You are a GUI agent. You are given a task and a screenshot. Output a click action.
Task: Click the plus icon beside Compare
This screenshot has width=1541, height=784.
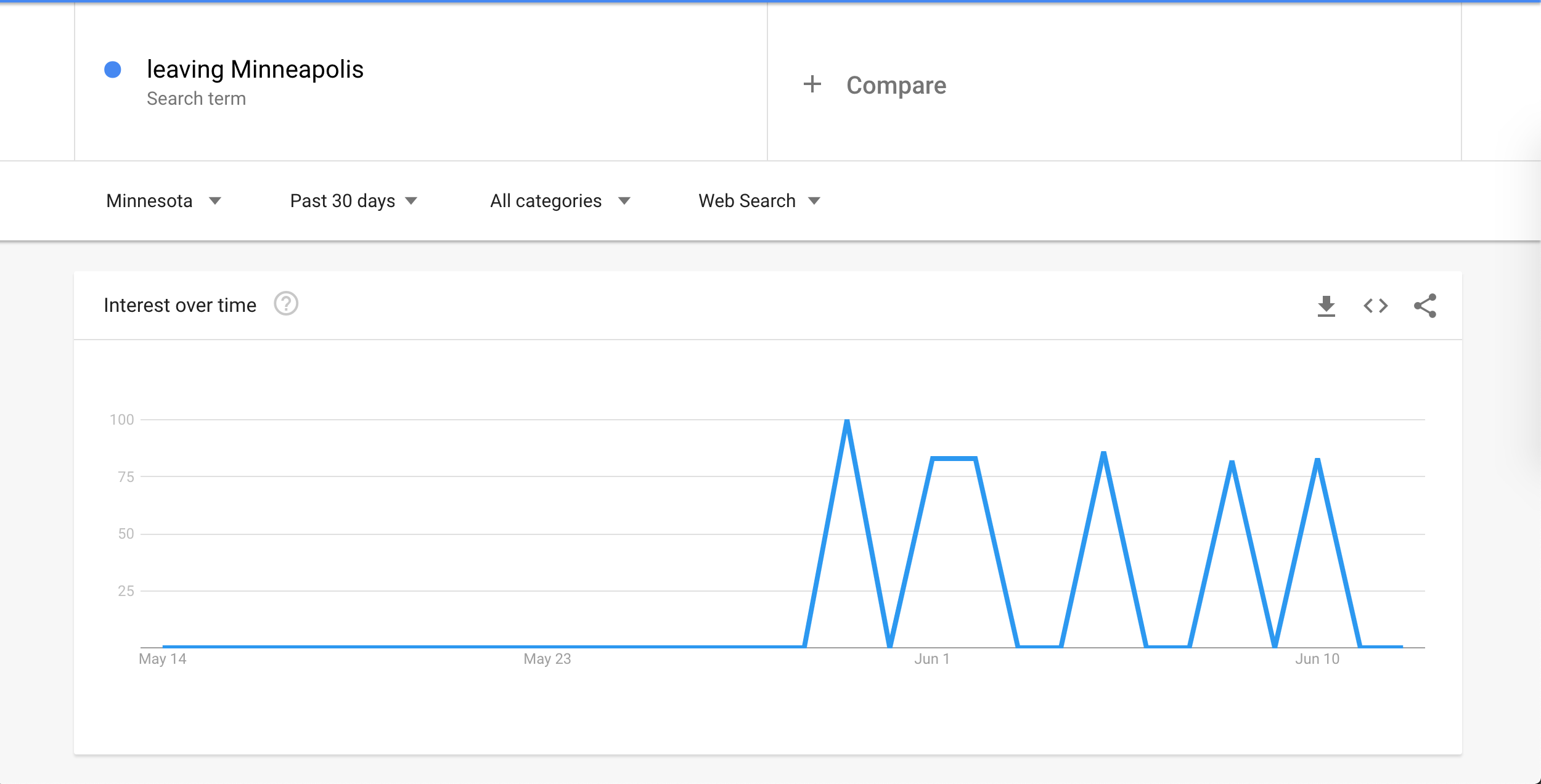[812, 84]
